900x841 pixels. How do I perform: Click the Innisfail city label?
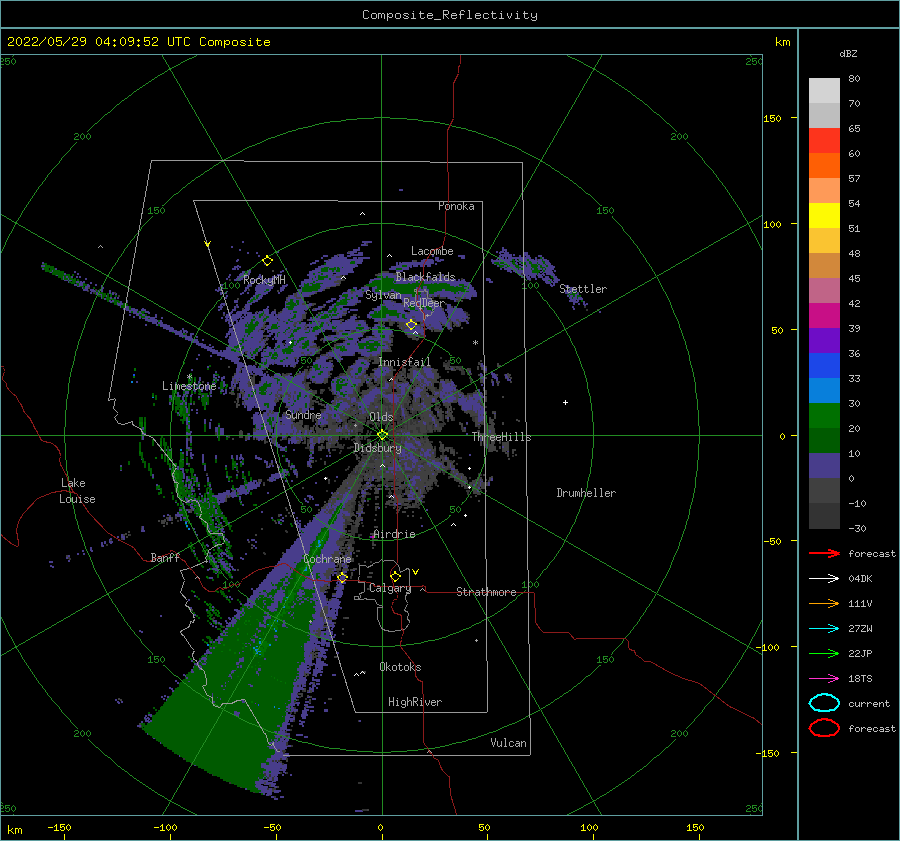[x=404, y=362]
